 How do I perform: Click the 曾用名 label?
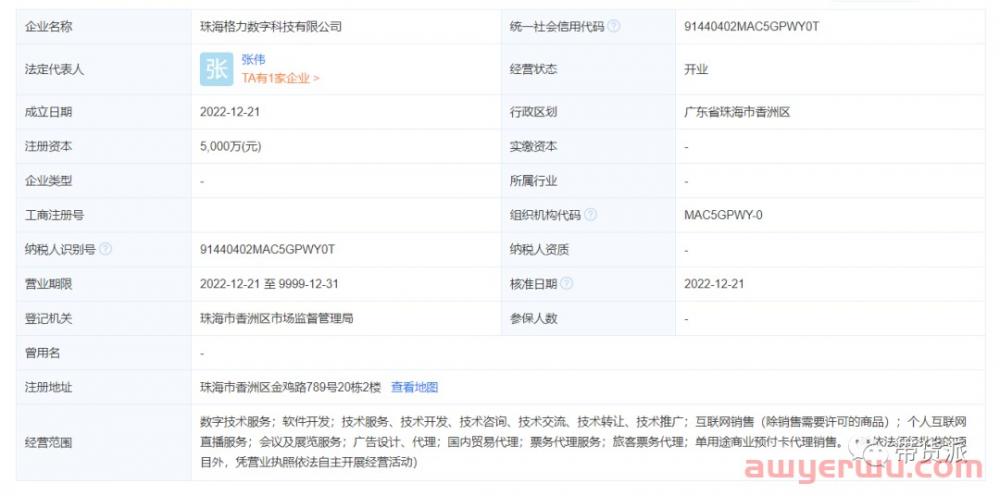click(43, 353)
